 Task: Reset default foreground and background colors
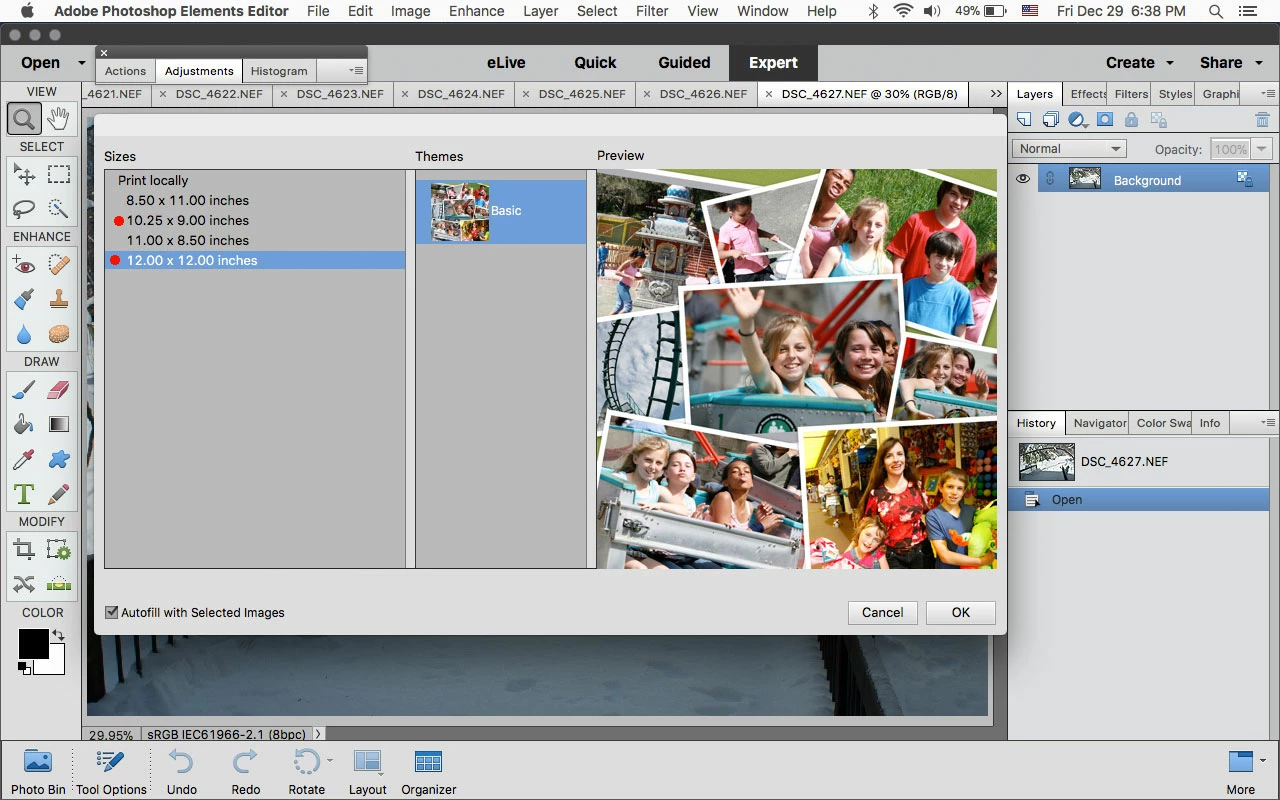coord(24,667)
